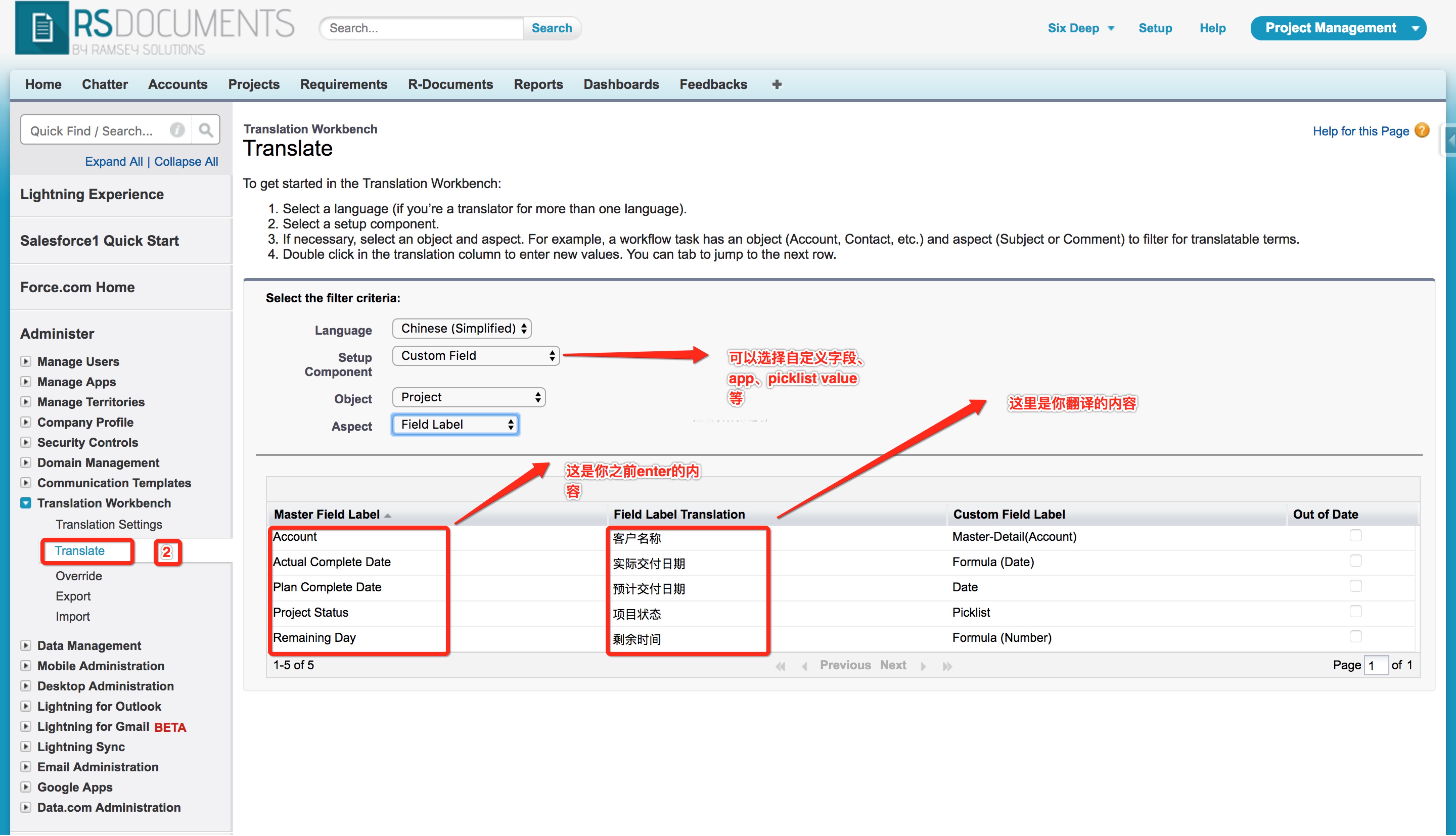The image size is (1456, 836).
Task: Go to the first page arrow icon
Action: tap(780, 666)
